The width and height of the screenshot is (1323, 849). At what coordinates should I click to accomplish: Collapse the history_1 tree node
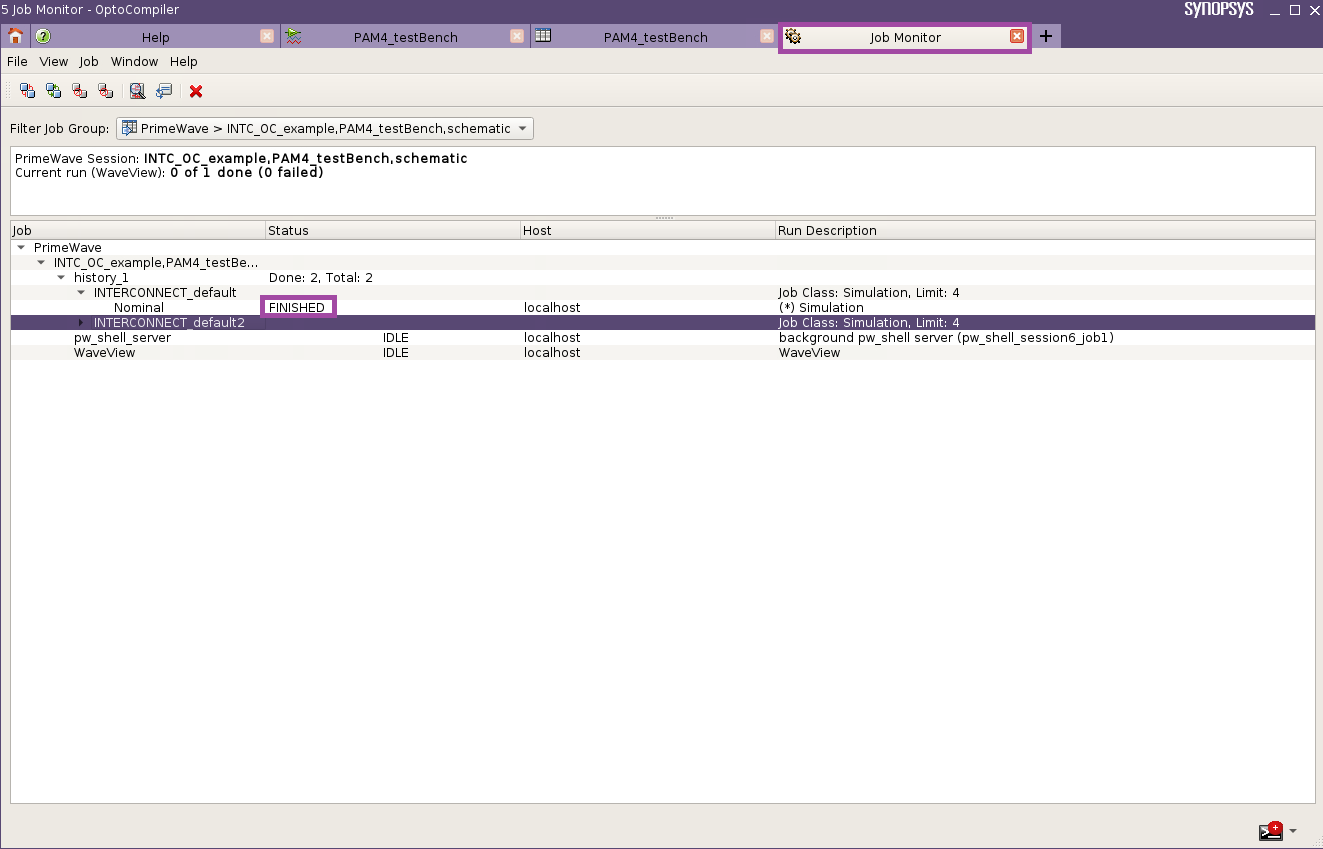[x=61, y=277]
